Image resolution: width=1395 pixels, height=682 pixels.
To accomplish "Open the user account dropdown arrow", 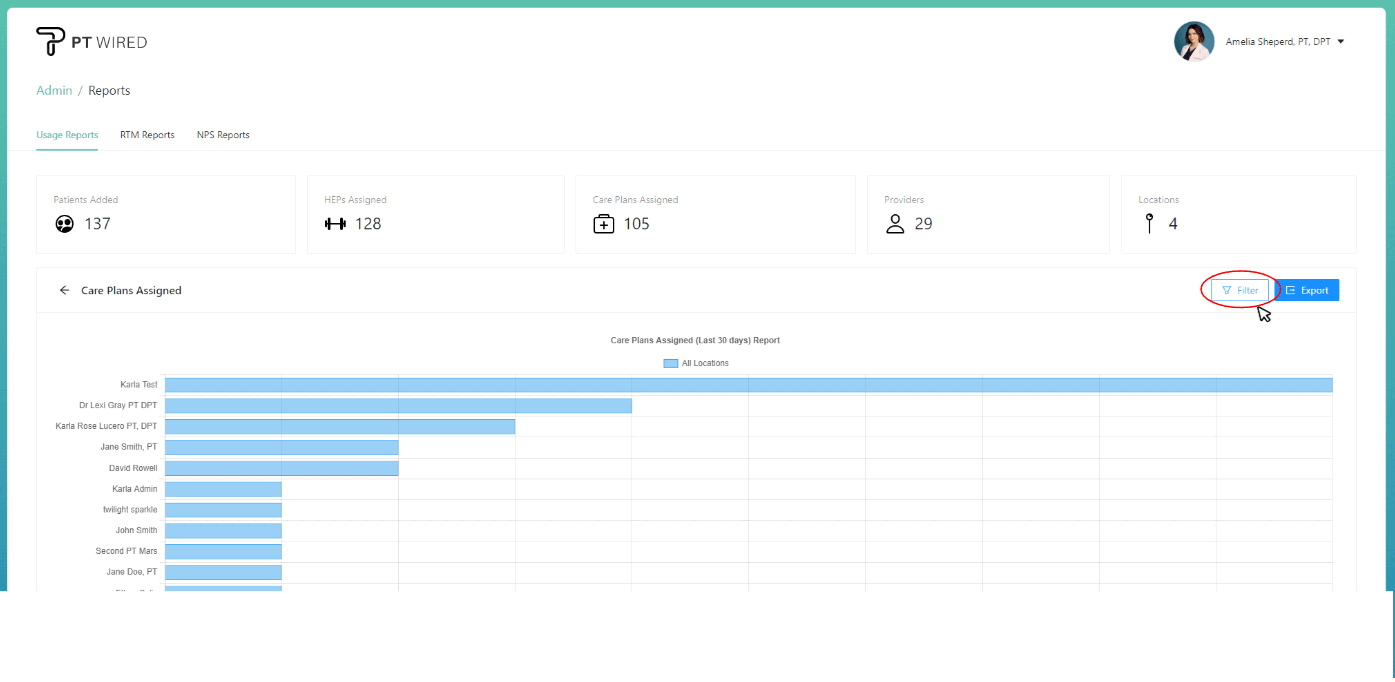I will 1340,42.
